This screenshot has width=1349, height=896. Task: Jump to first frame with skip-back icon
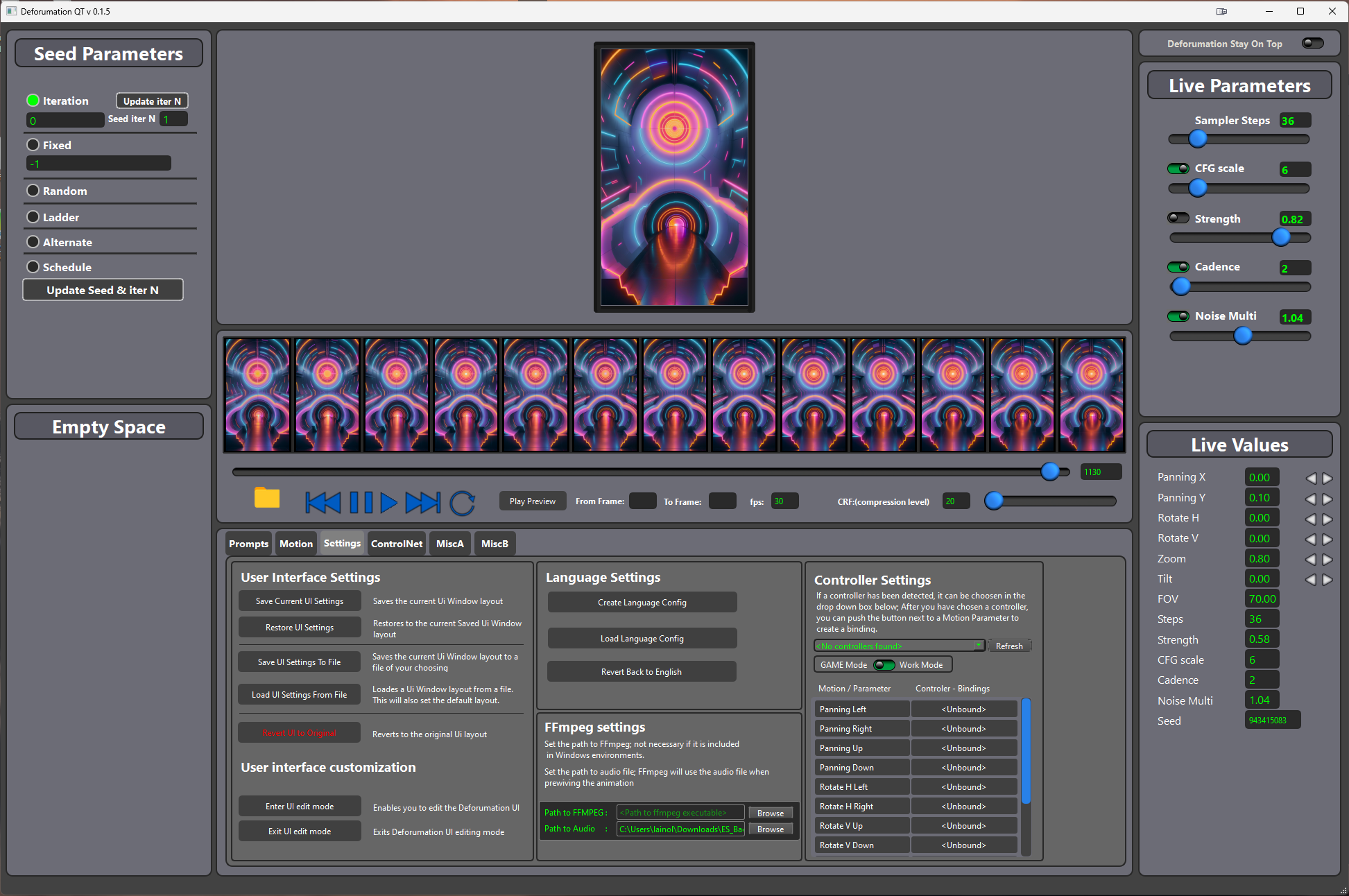point(323,502)
